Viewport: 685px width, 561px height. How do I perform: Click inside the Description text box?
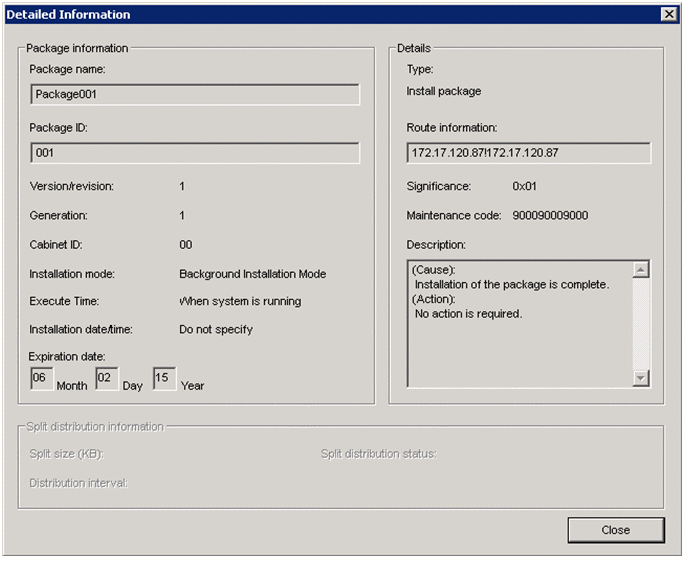520,322
